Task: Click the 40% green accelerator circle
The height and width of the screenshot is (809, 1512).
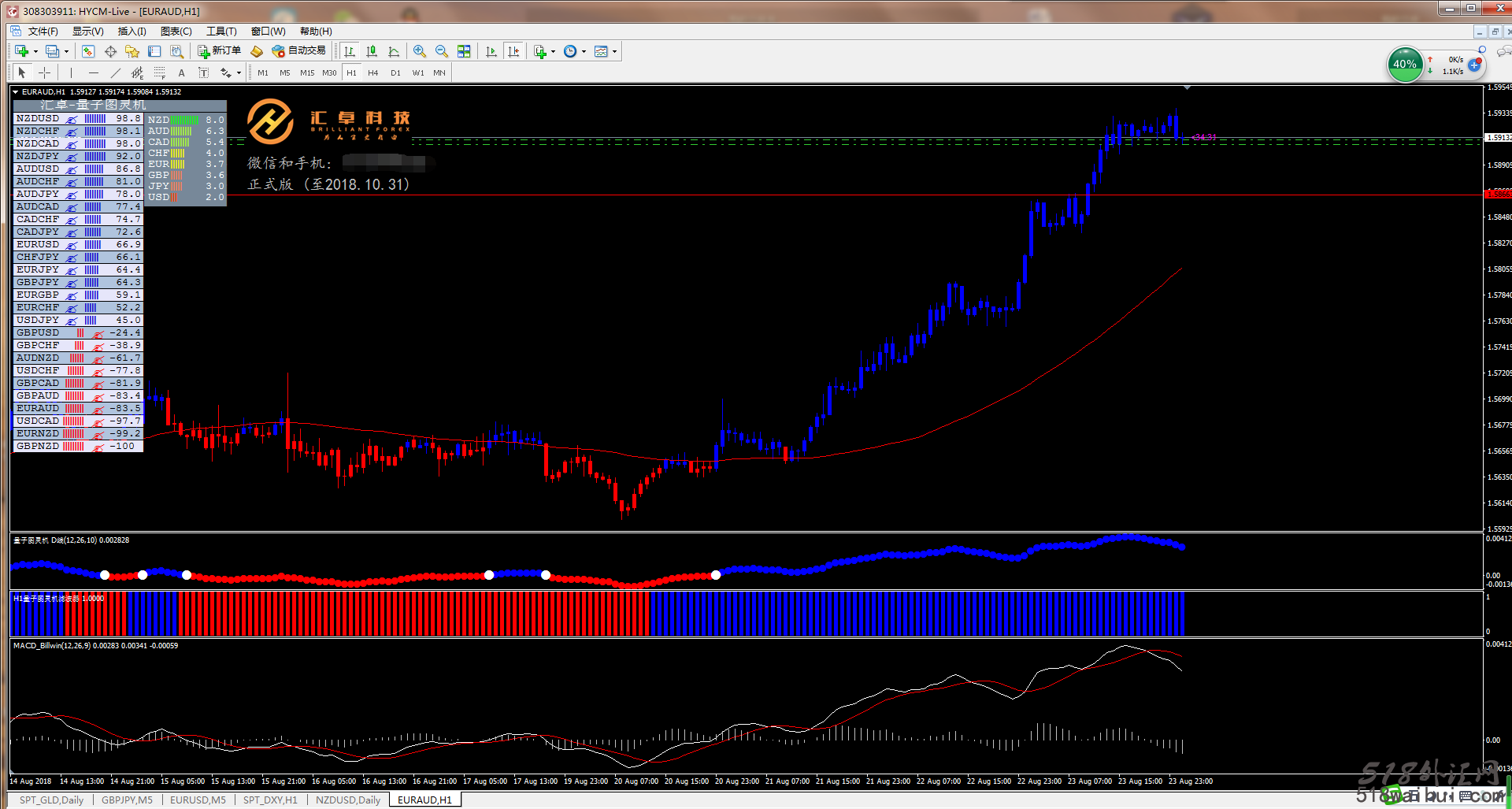Action: [x=1405, y=64]
